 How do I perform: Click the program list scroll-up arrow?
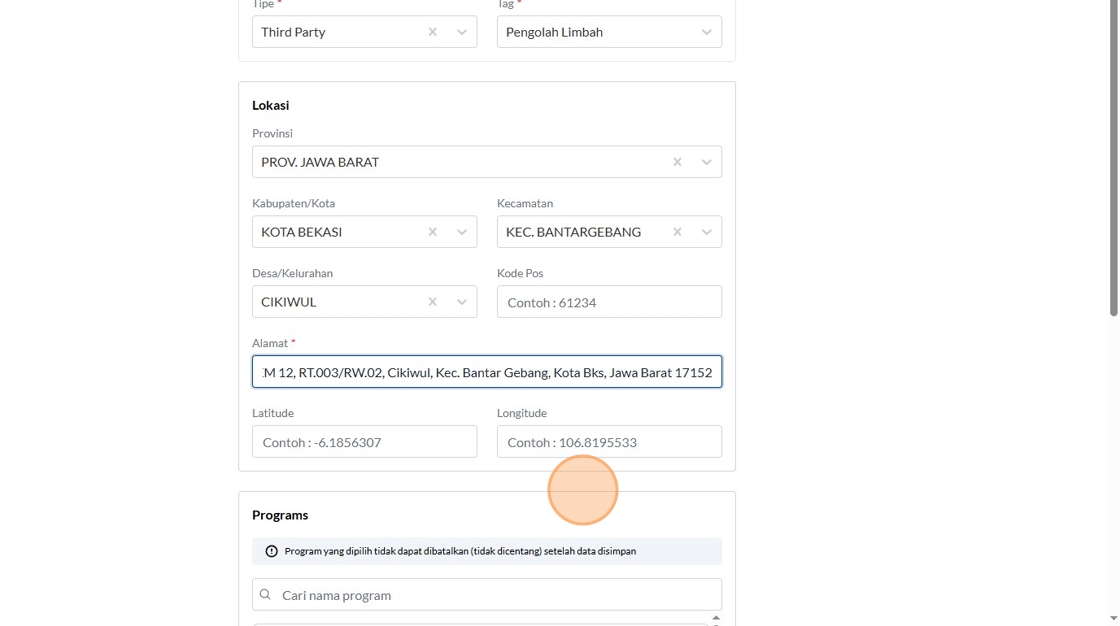(x=716, y=618)
